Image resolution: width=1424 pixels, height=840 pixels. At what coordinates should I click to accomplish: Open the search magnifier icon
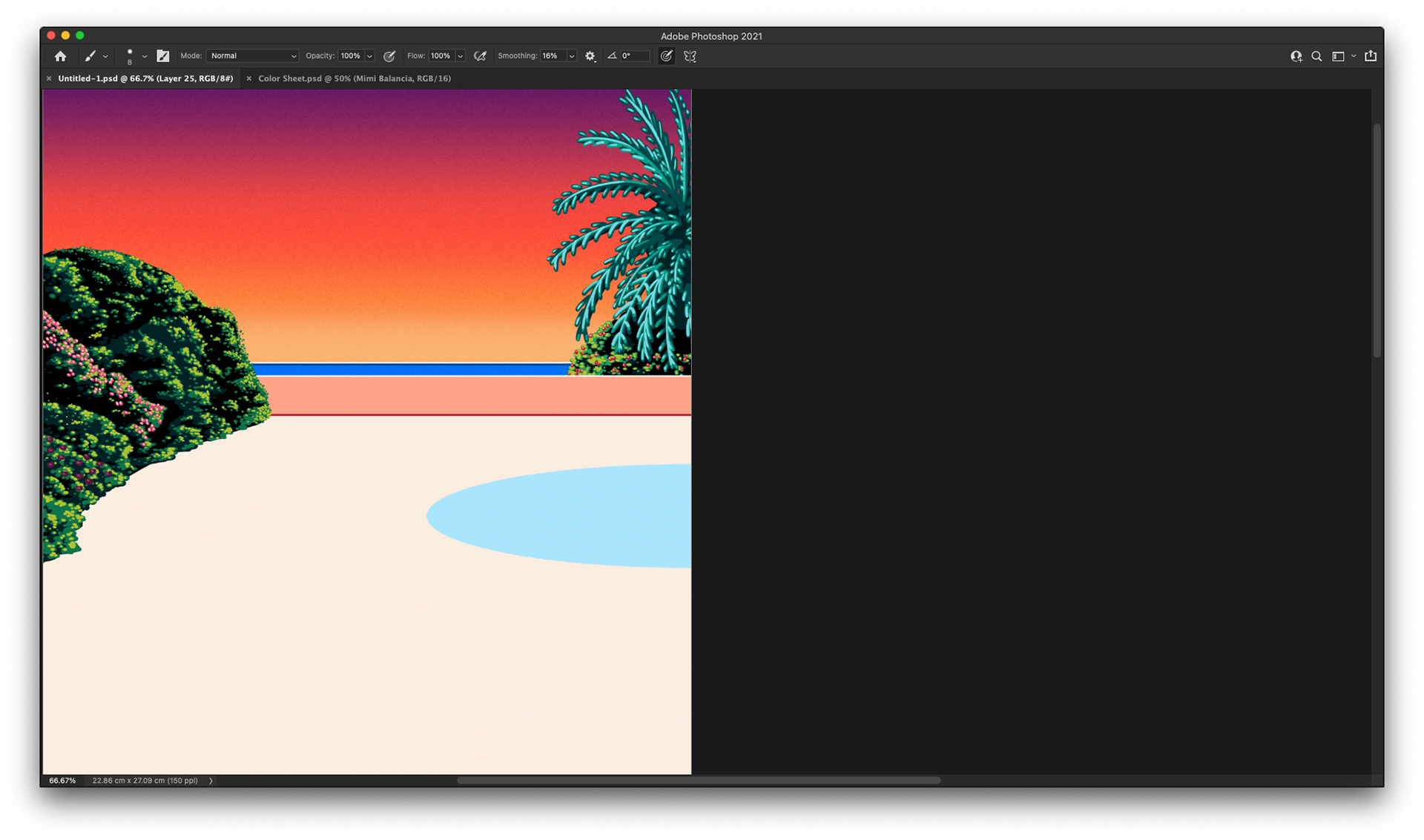(x=1316, y=56)
